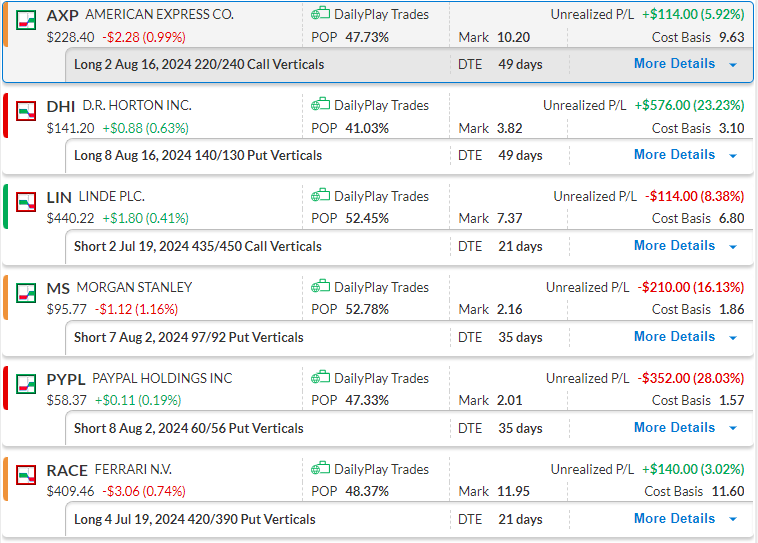Click the DHI payoff chart icon
Image resolution: width=758 pixels, height=543 pixels.
click(26, 111)
